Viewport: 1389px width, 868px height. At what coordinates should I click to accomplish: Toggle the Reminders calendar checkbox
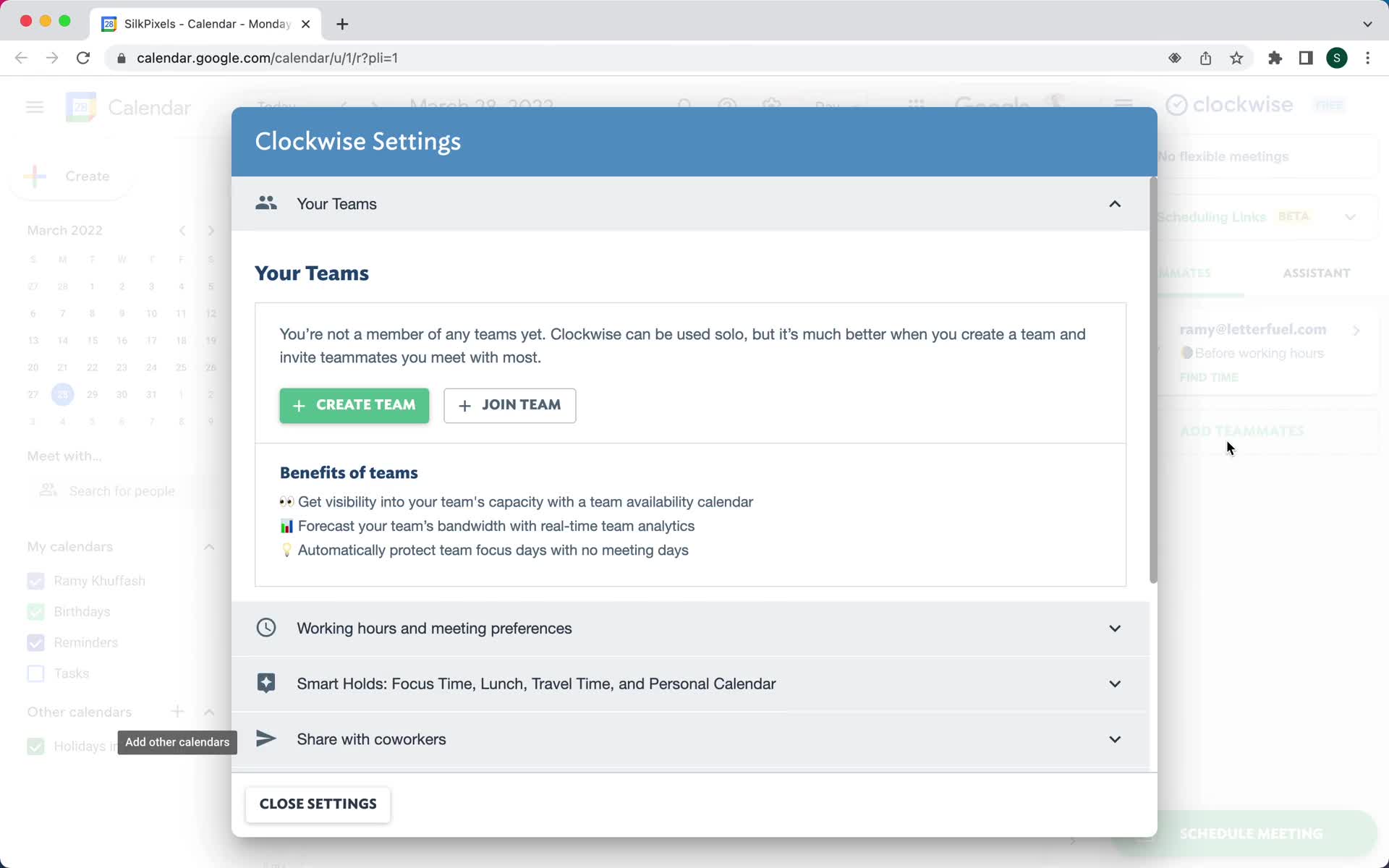tap(35, 643)
